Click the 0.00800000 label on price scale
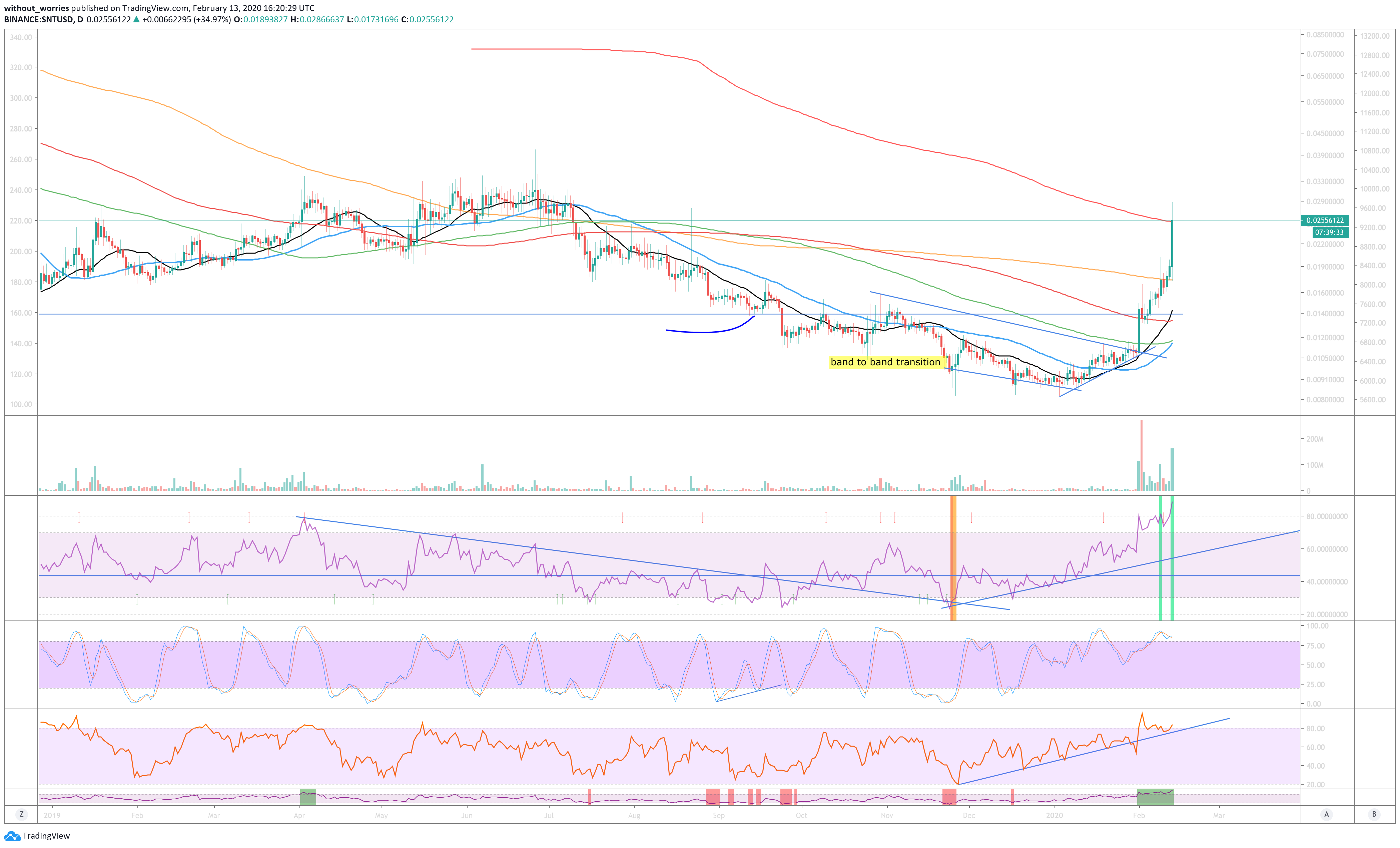 tap(1325, 400)
